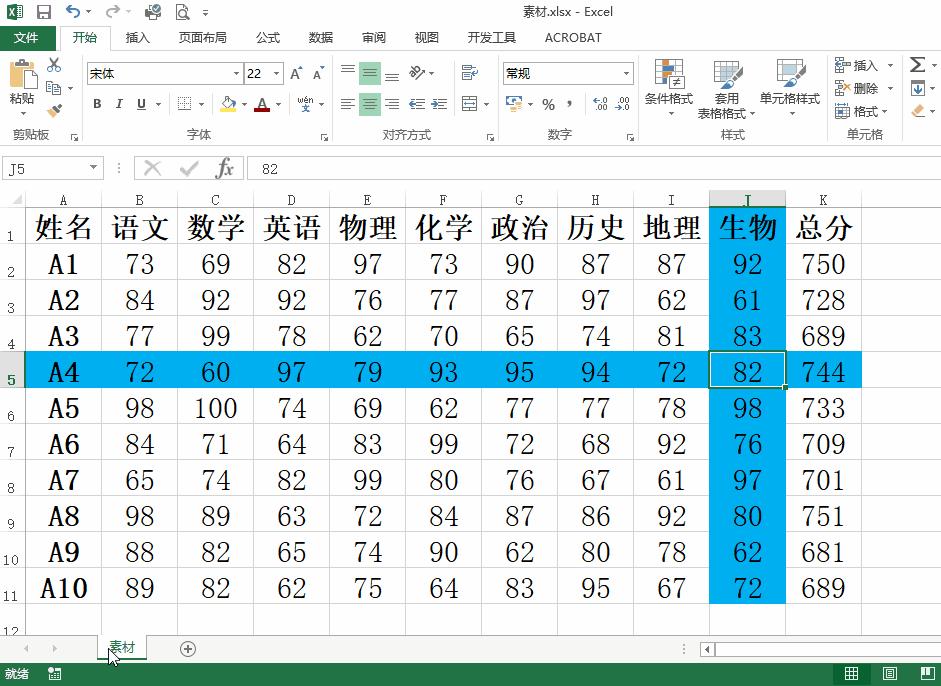
Task: Select the 素材 sheet tab
Action: tap(122, 648)
